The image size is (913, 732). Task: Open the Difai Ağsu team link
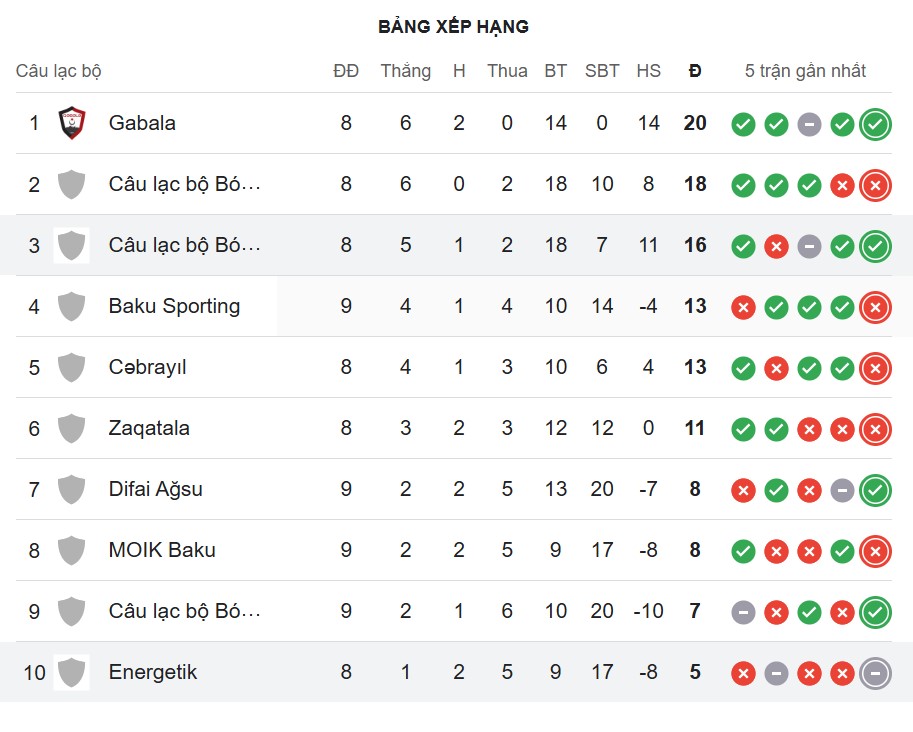coord(155,489)
